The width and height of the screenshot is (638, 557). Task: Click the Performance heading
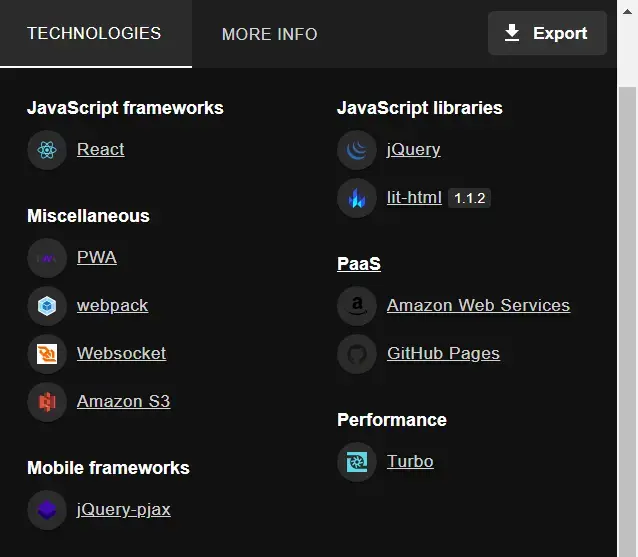pos(392,420)
